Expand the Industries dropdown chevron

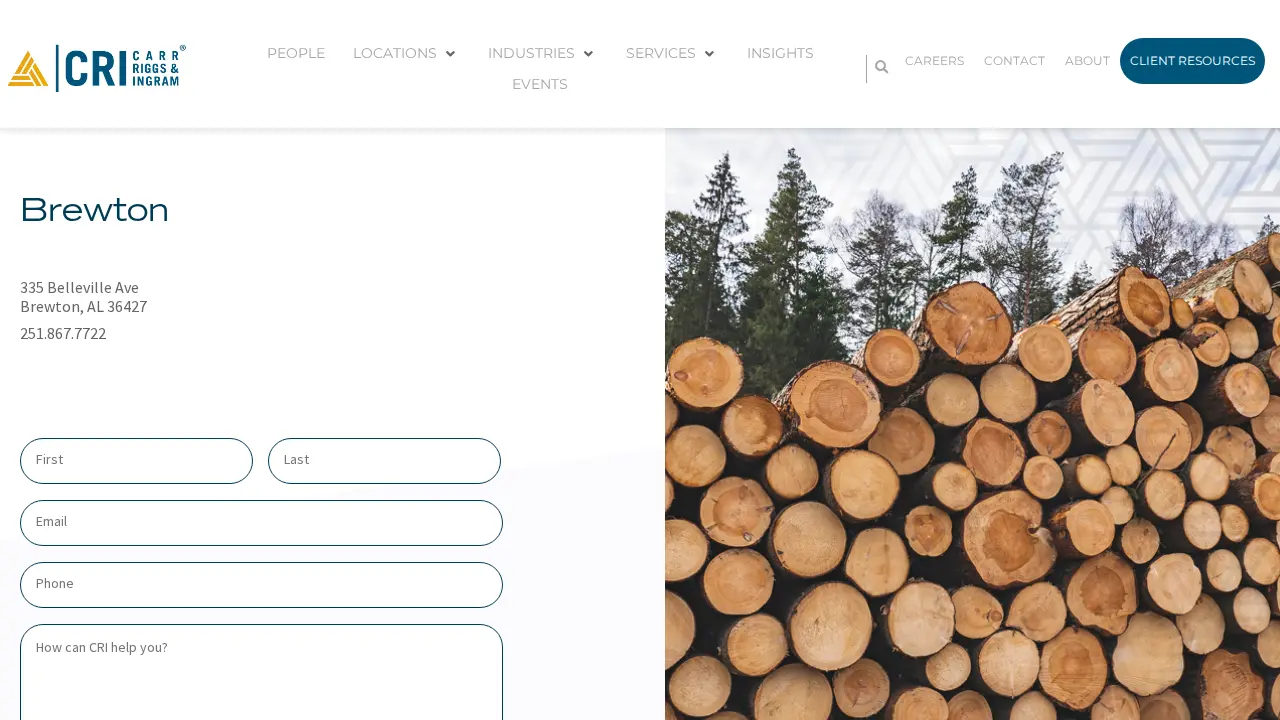(x=588, y=54)
